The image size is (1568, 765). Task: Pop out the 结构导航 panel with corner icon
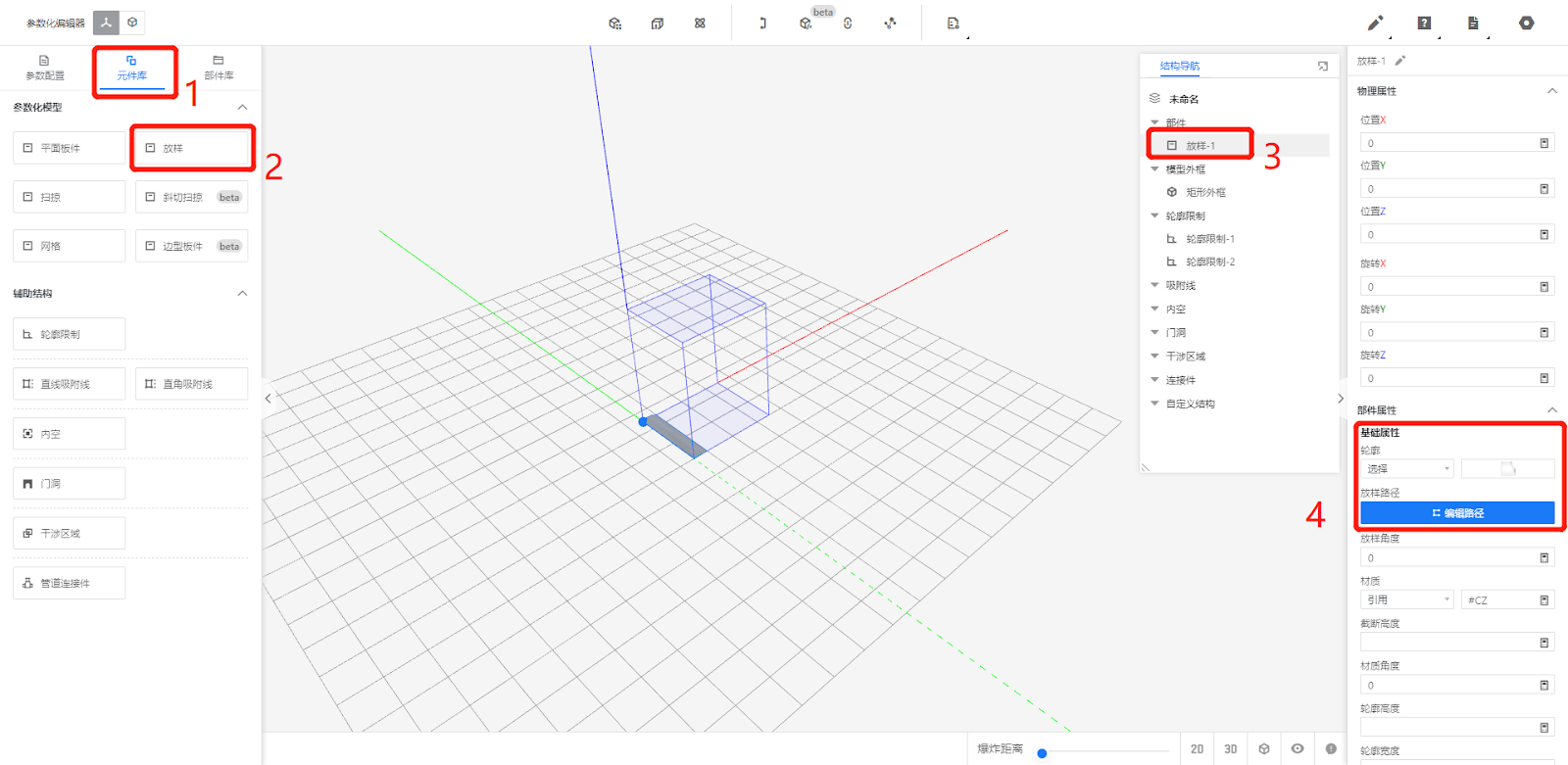pos(1323,66)
